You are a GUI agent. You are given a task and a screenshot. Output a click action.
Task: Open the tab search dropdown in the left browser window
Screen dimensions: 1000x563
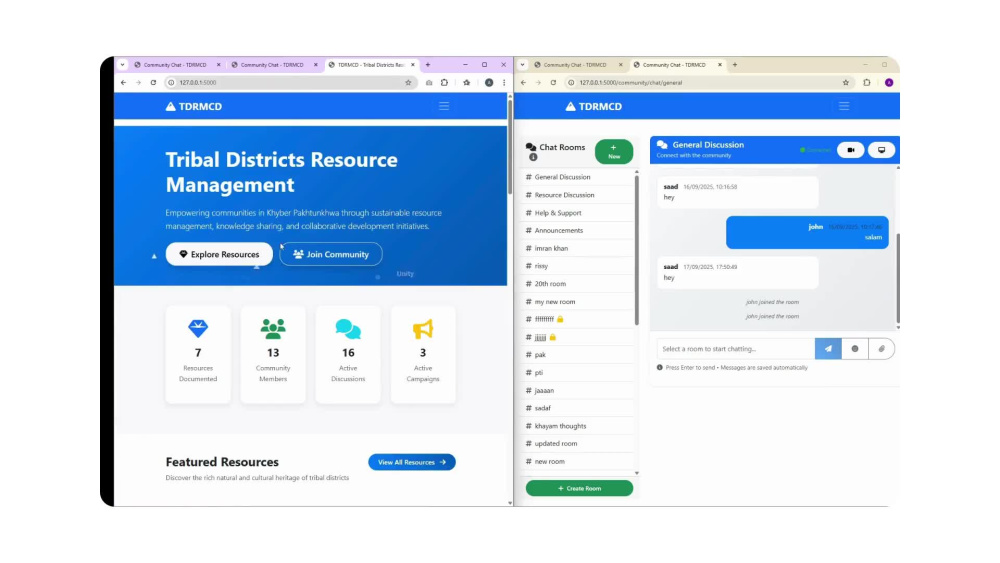(x=122, y=64)
